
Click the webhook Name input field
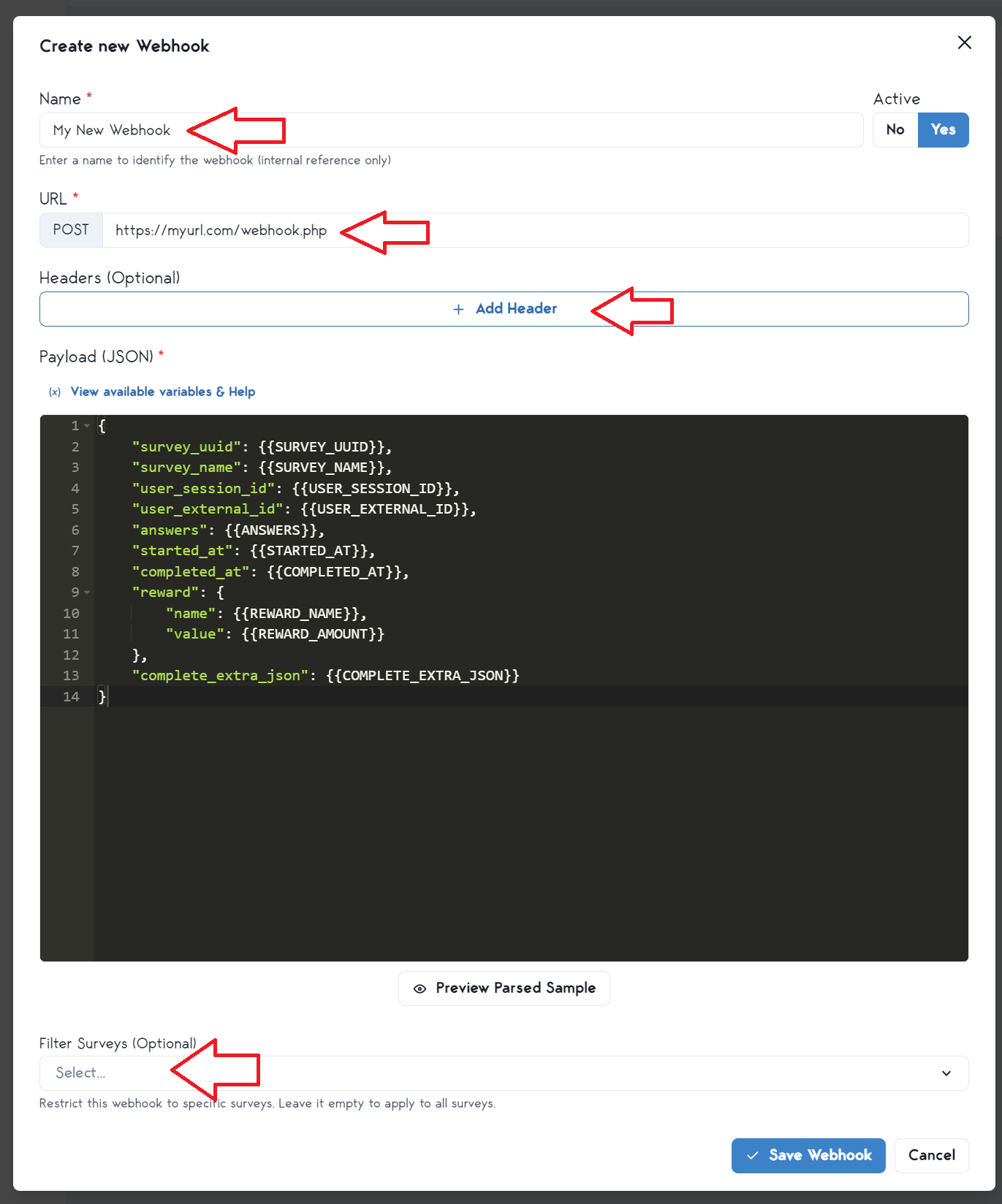pyautogui.click(x=451, y=130)
